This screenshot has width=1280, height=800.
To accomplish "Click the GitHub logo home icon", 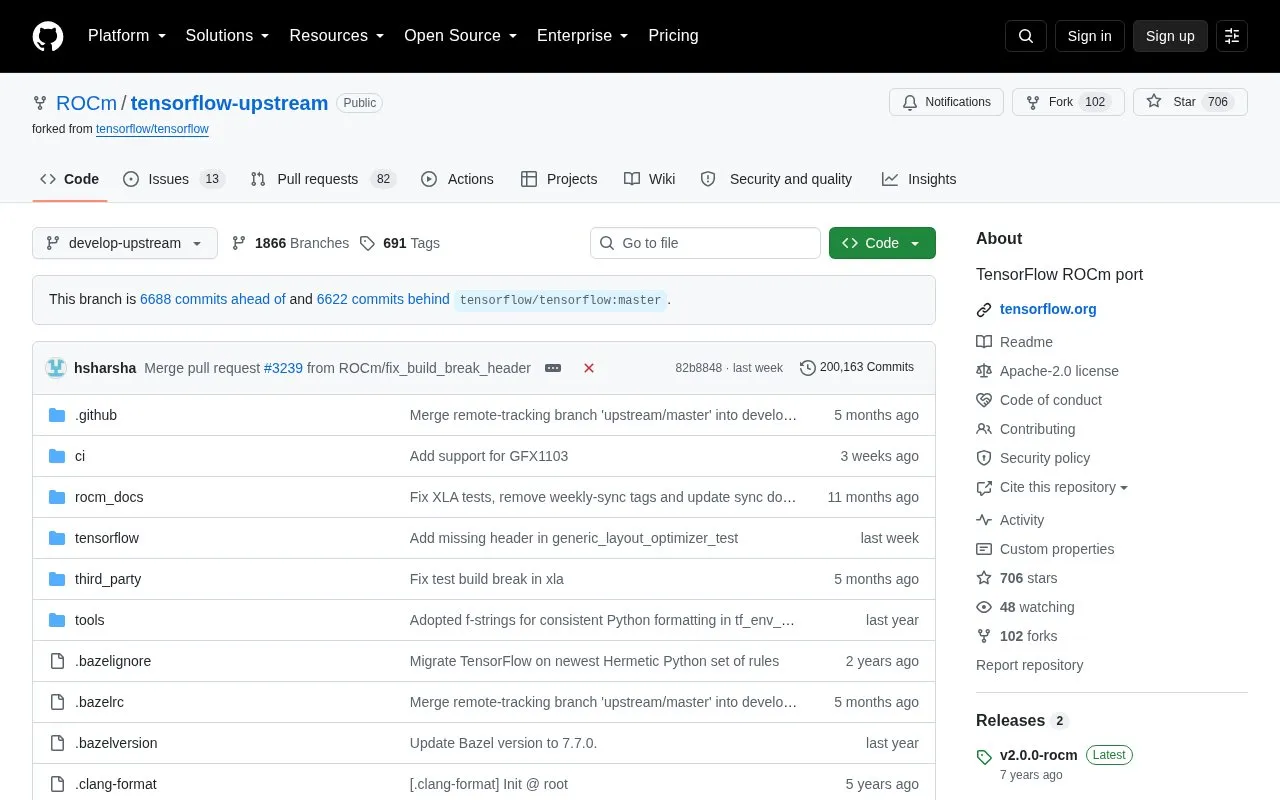I will [x=48, y=36].
